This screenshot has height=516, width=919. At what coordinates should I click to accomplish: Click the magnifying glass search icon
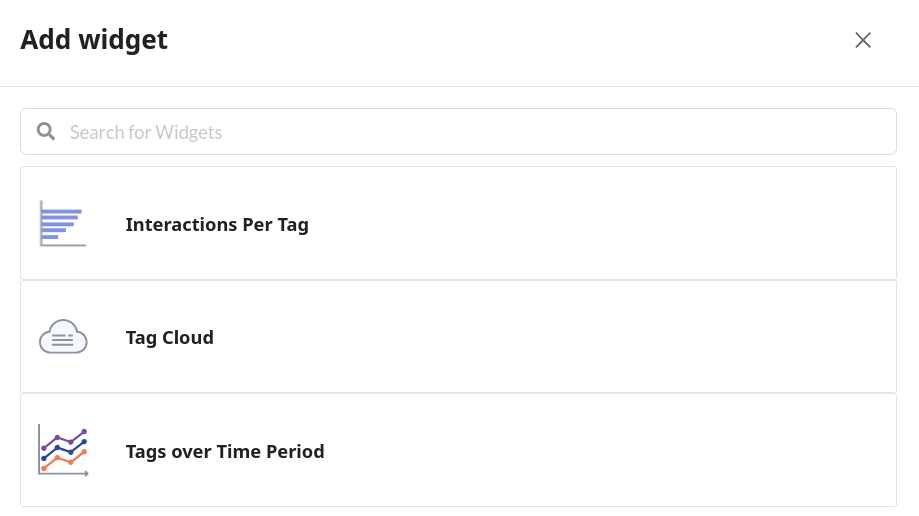(45, 131)
